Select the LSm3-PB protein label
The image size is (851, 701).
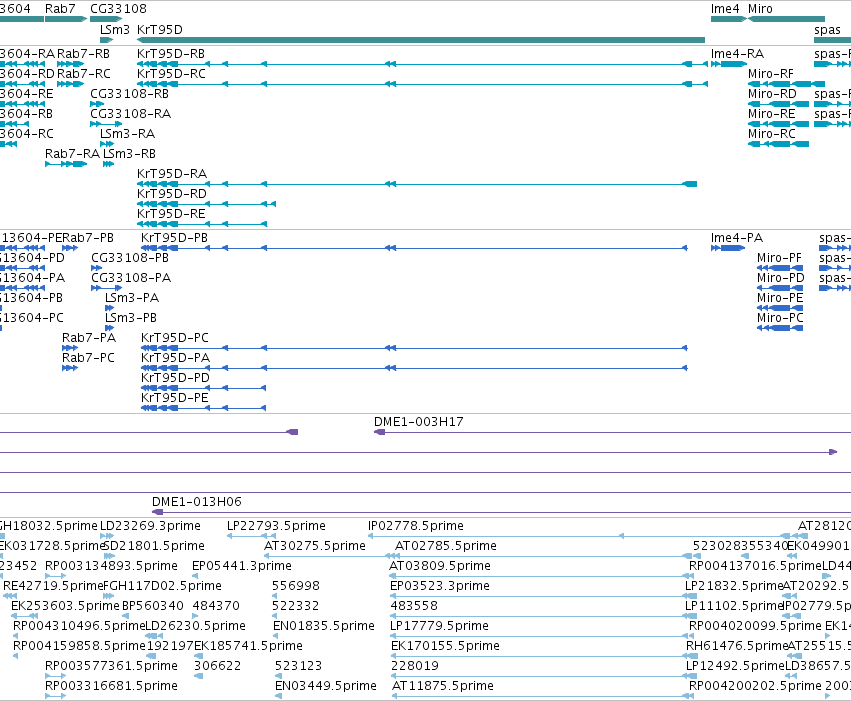click(x=131, y=318)
